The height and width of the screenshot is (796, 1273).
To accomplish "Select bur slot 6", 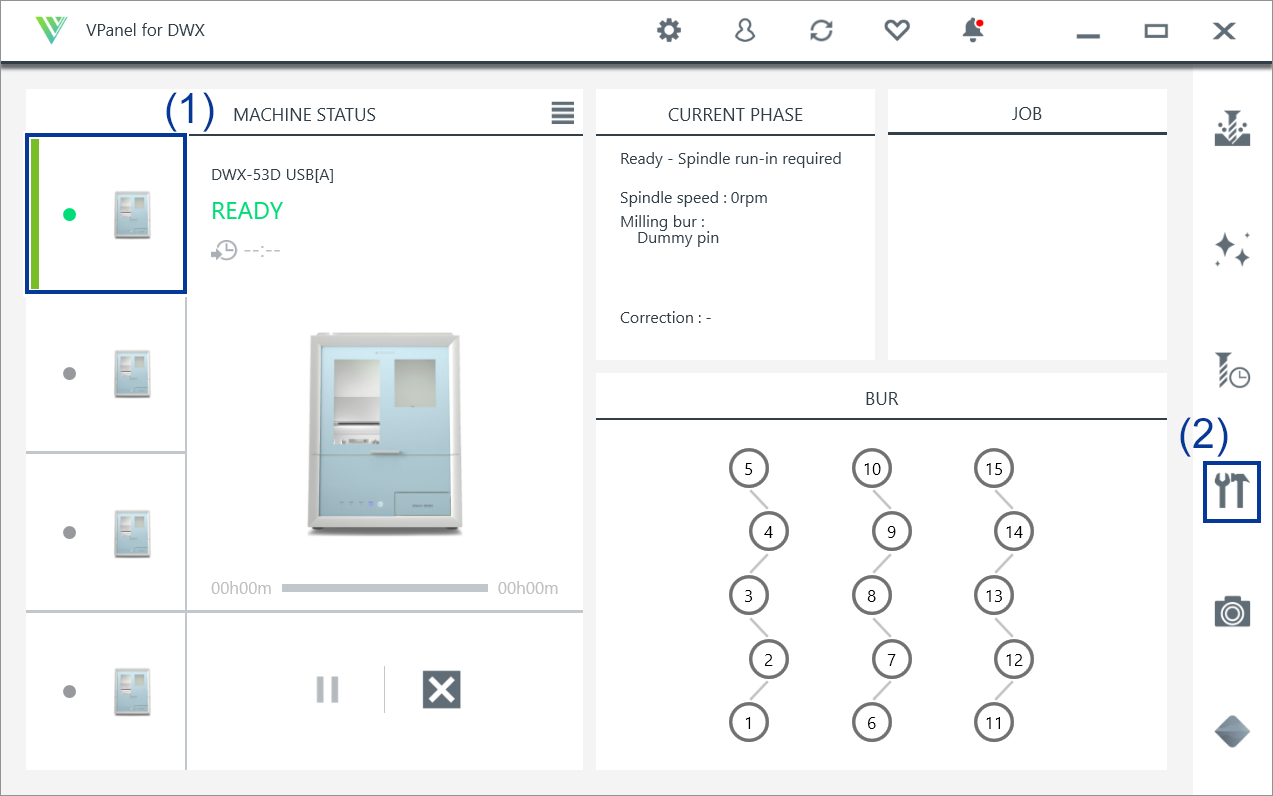I will tap(872, 722).
